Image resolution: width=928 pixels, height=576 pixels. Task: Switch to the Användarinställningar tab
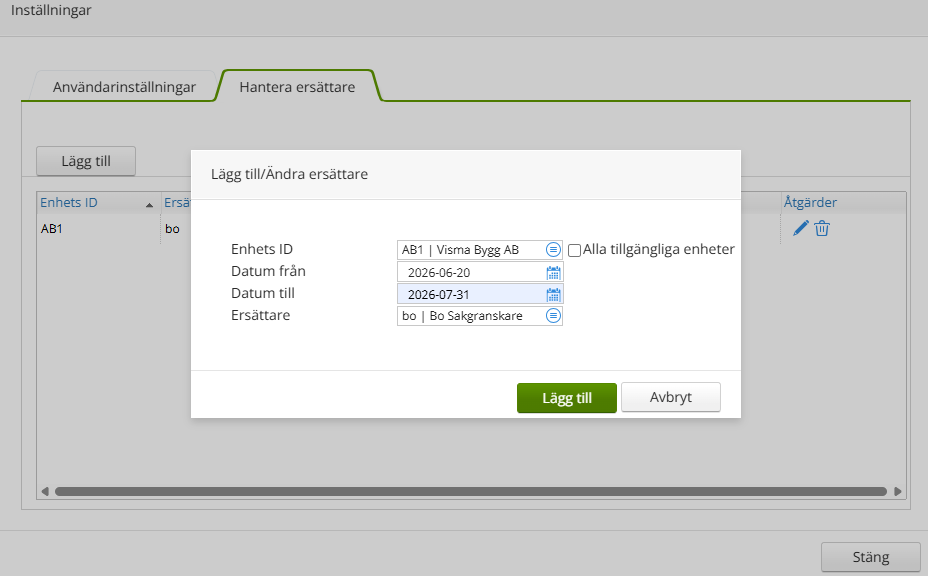point(124,87)
